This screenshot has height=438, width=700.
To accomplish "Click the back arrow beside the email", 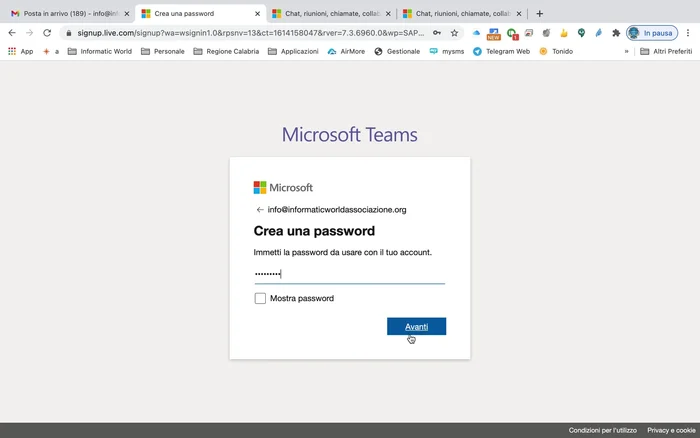I will click(x=260, y=210).
